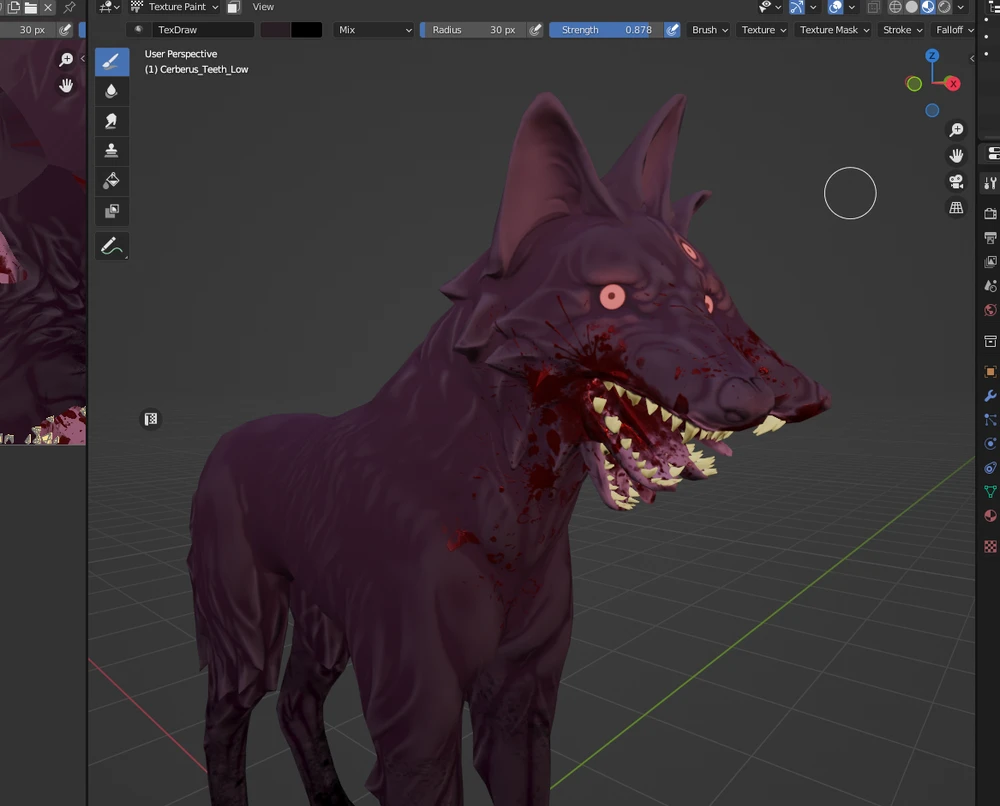
Task: Click the secondary black color swatch
Action: pos(306,30)
